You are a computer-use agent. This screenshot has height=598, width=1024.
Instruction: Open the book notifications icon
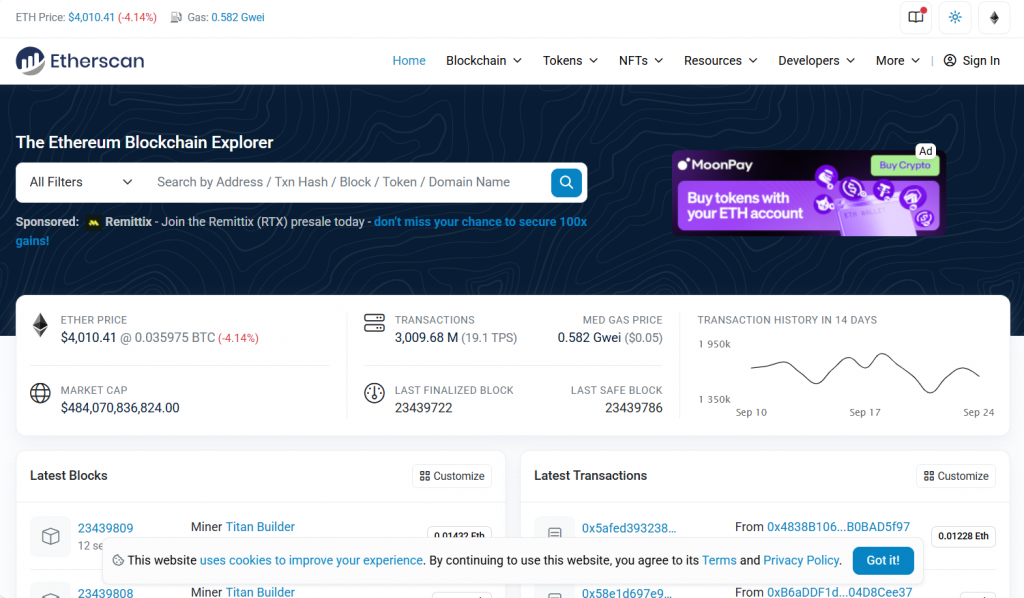[x=916, y=17]
